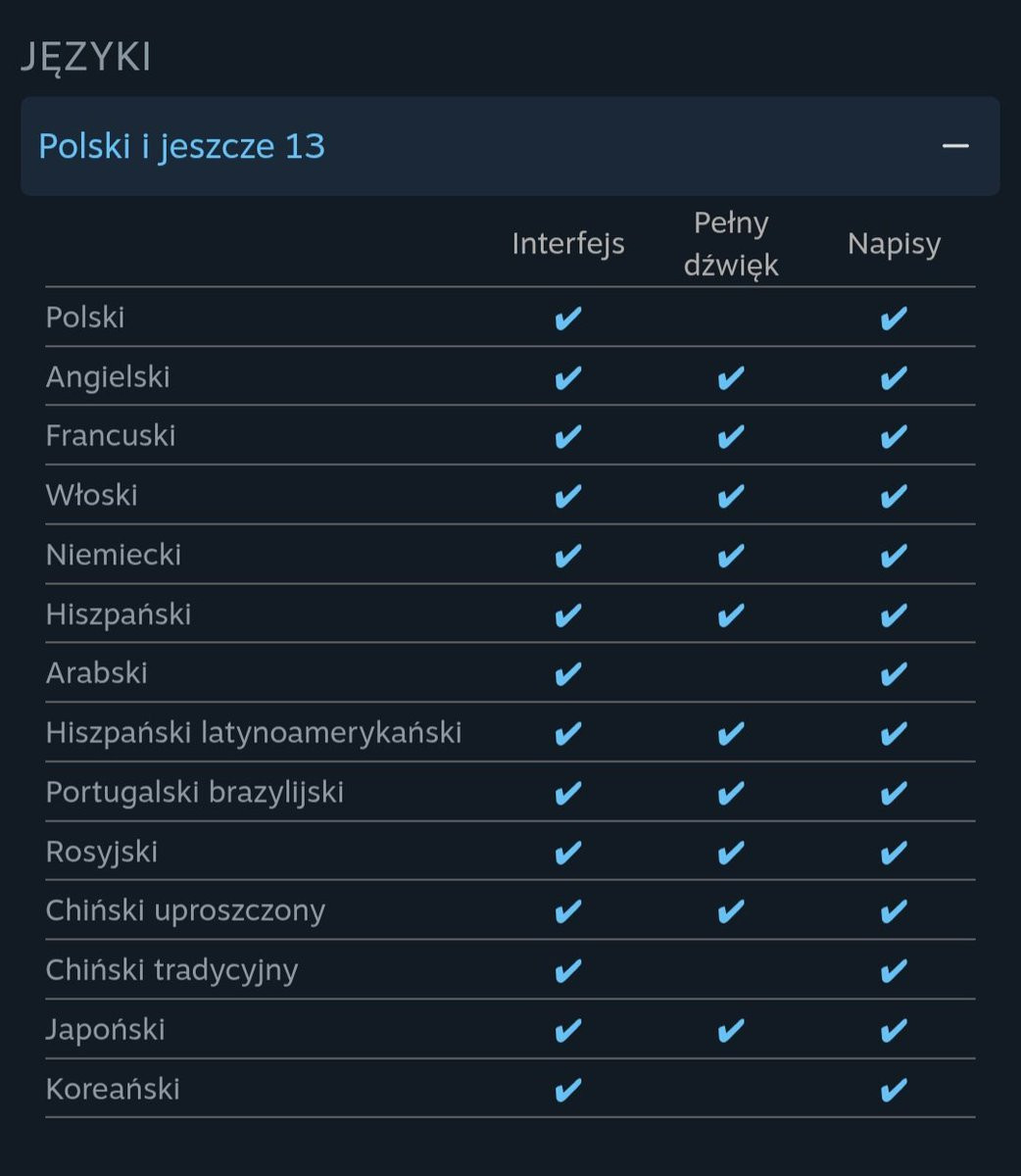1021x1176 pixels.
Task: Click Niemiecki interface checkmark
Action: [567, 556]
